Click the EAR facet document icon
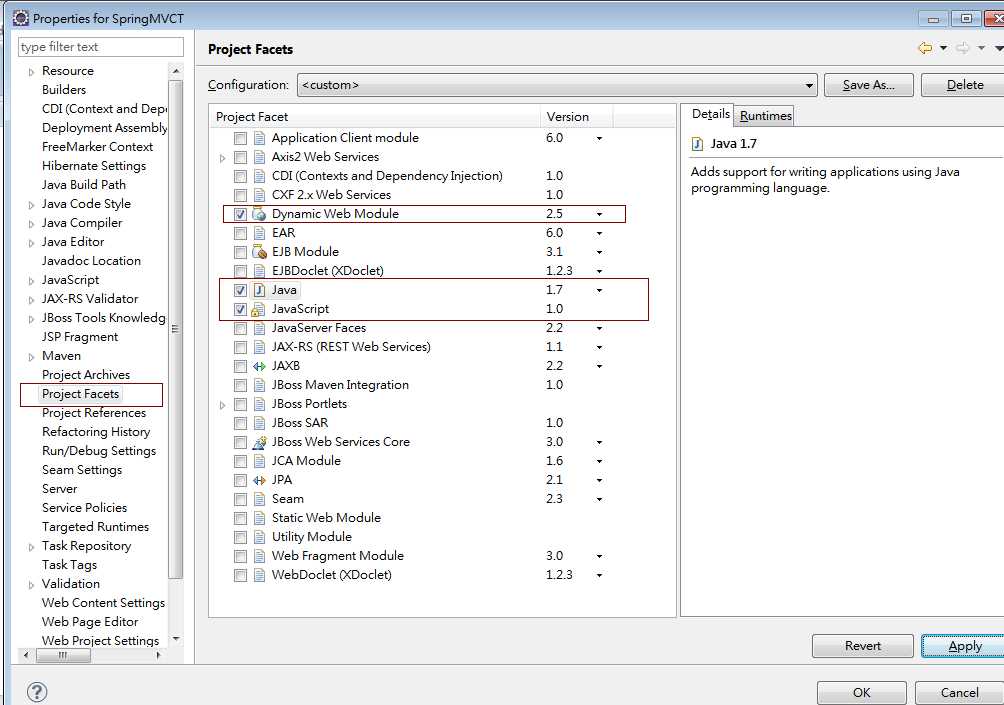The image size is (1004, 705). (259, 233)
